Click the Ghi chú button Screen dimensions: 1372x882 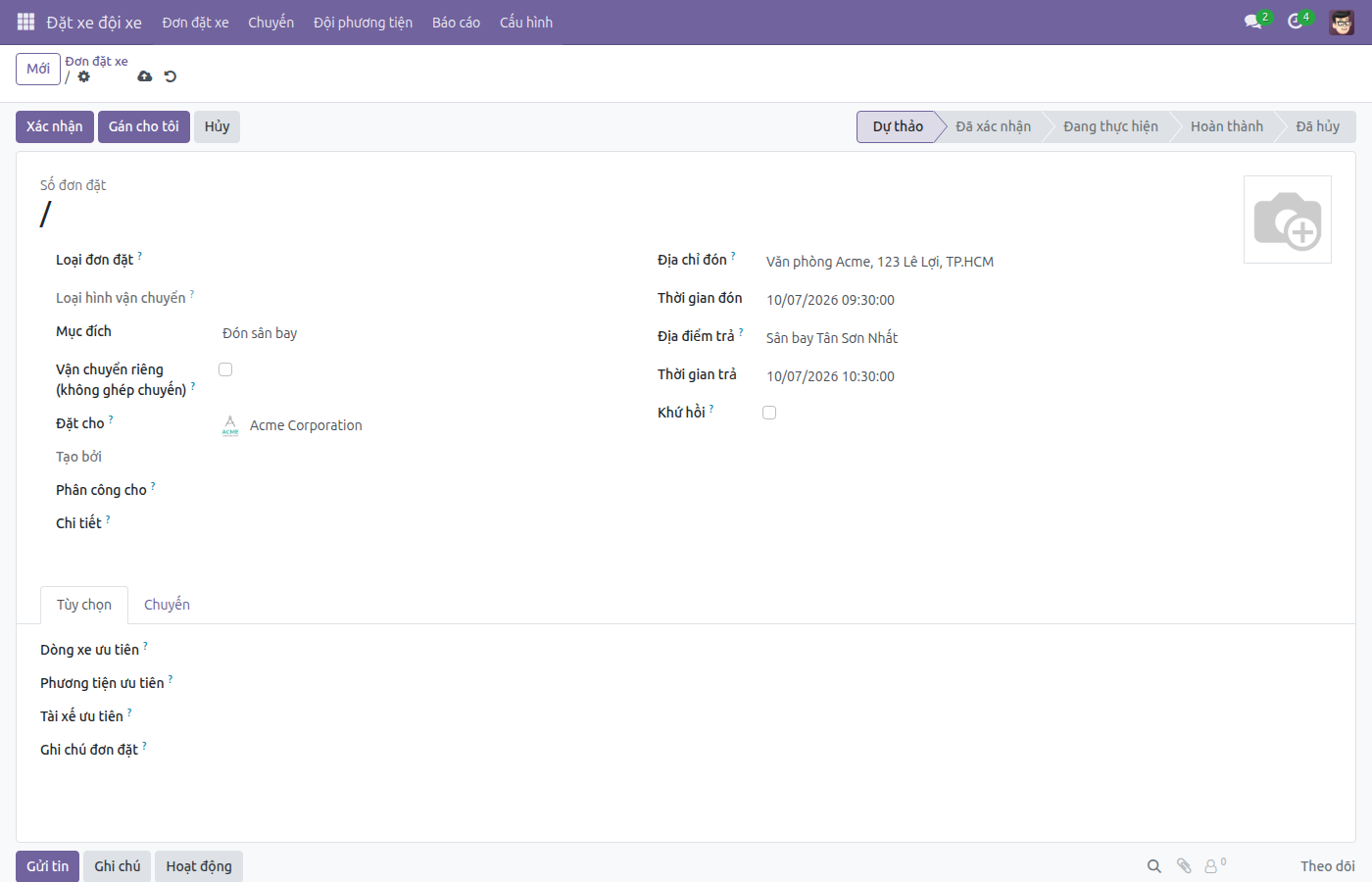[x=118, y=866]
